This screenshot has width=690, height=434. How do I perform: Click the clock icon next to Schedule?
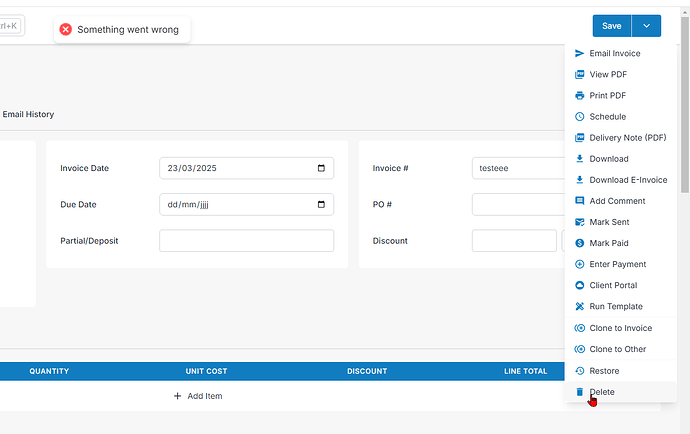coord(580,117)
